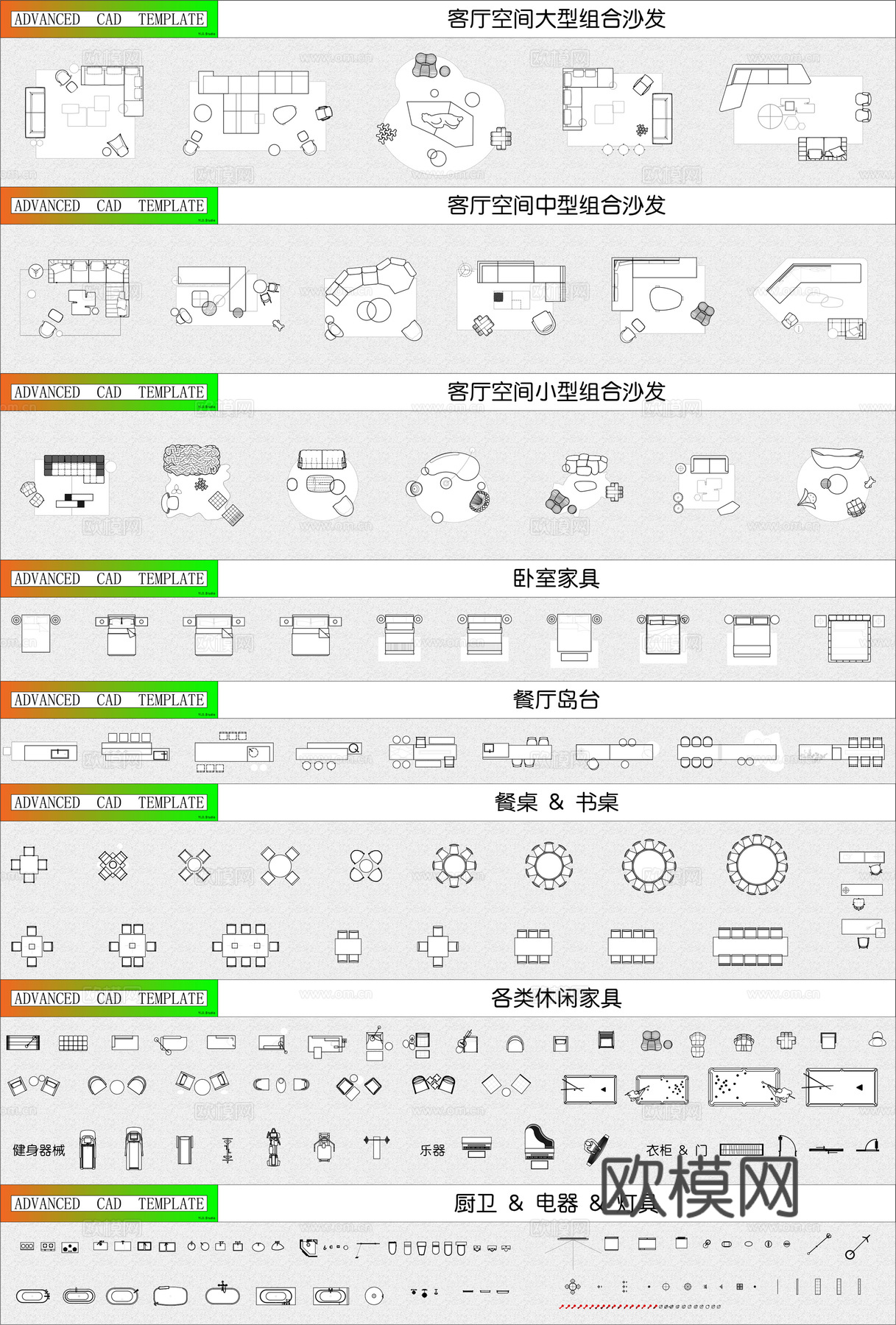
Task: Click the 卧室家具 heading
Action: 557,579
